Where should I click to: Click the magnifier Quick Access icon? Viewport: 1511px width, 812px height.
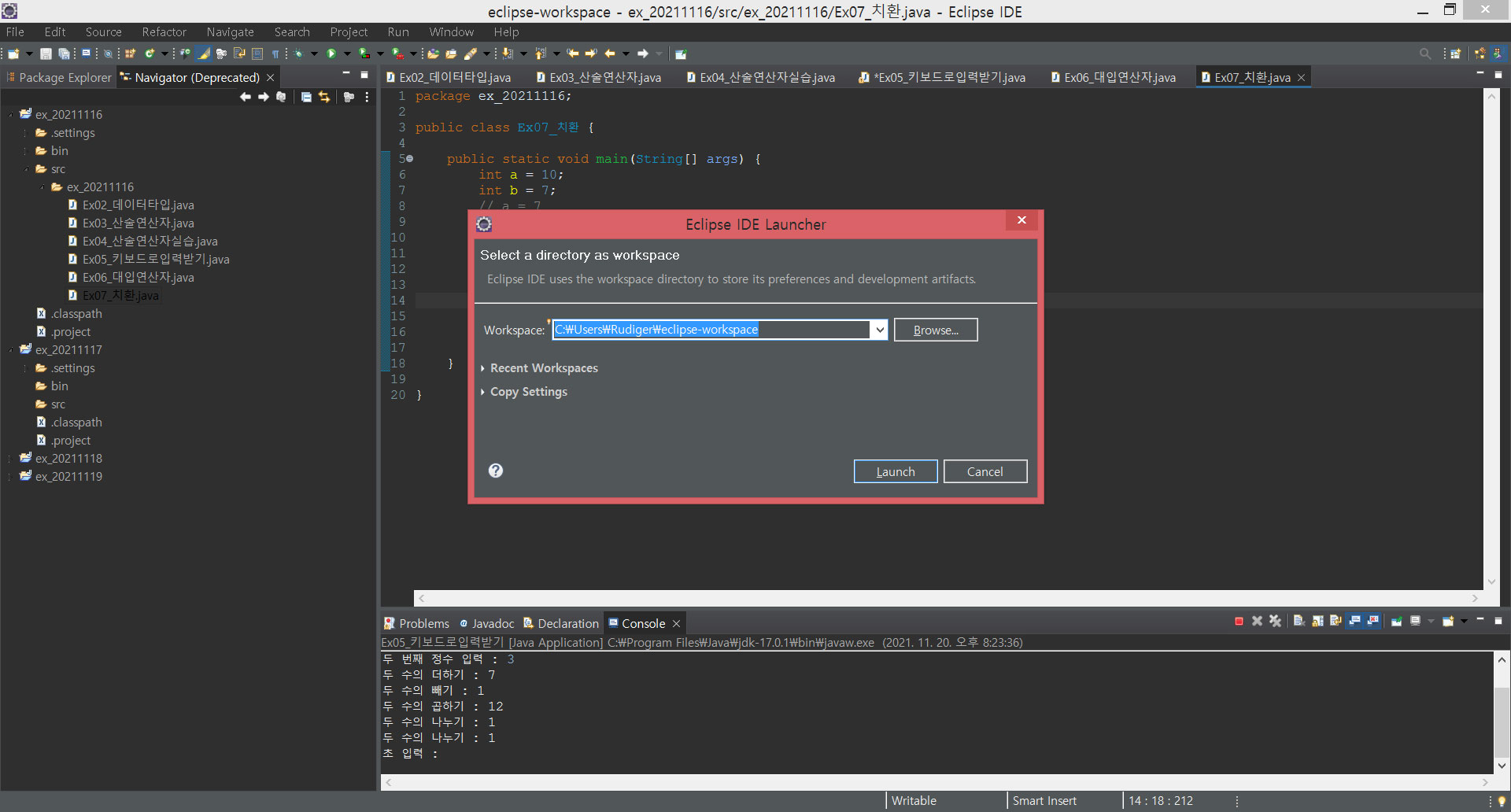1425,54
